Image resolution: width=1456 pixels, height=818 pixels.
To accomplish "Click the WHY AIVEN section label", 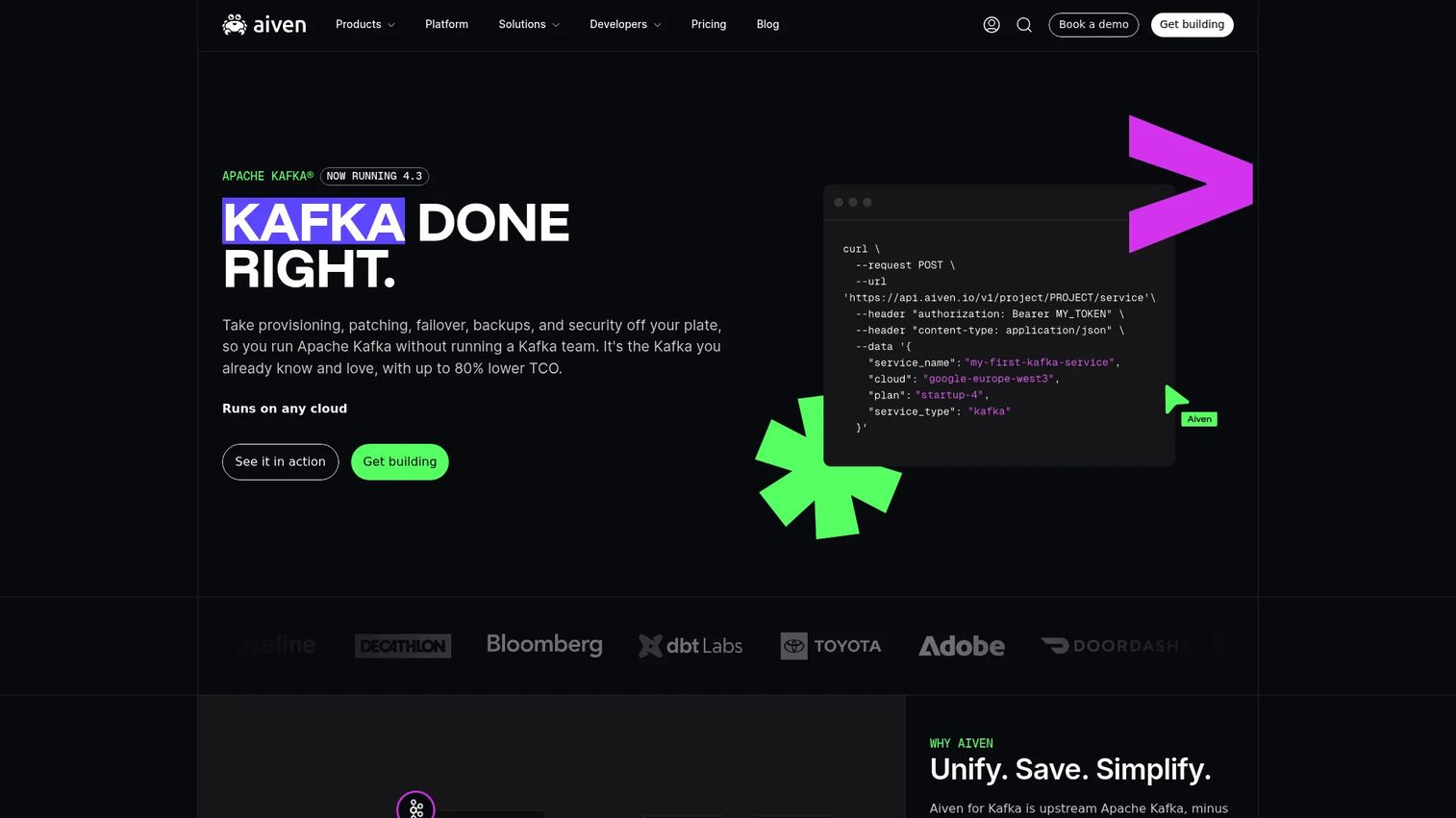I will [x=961, y=744].
